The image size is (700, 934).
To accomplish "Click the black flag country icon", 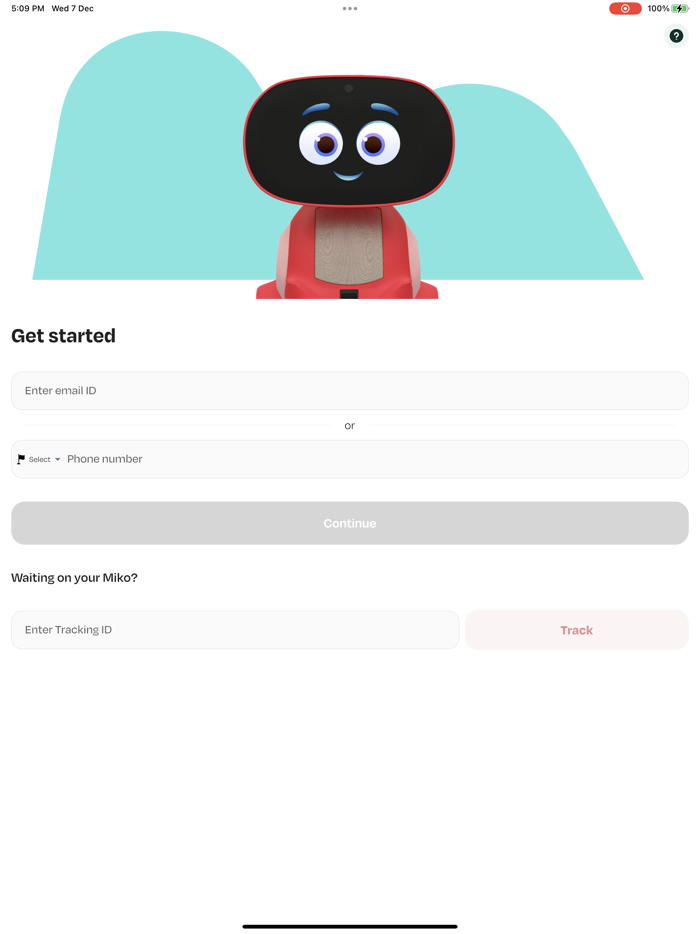I will [21, 459].
